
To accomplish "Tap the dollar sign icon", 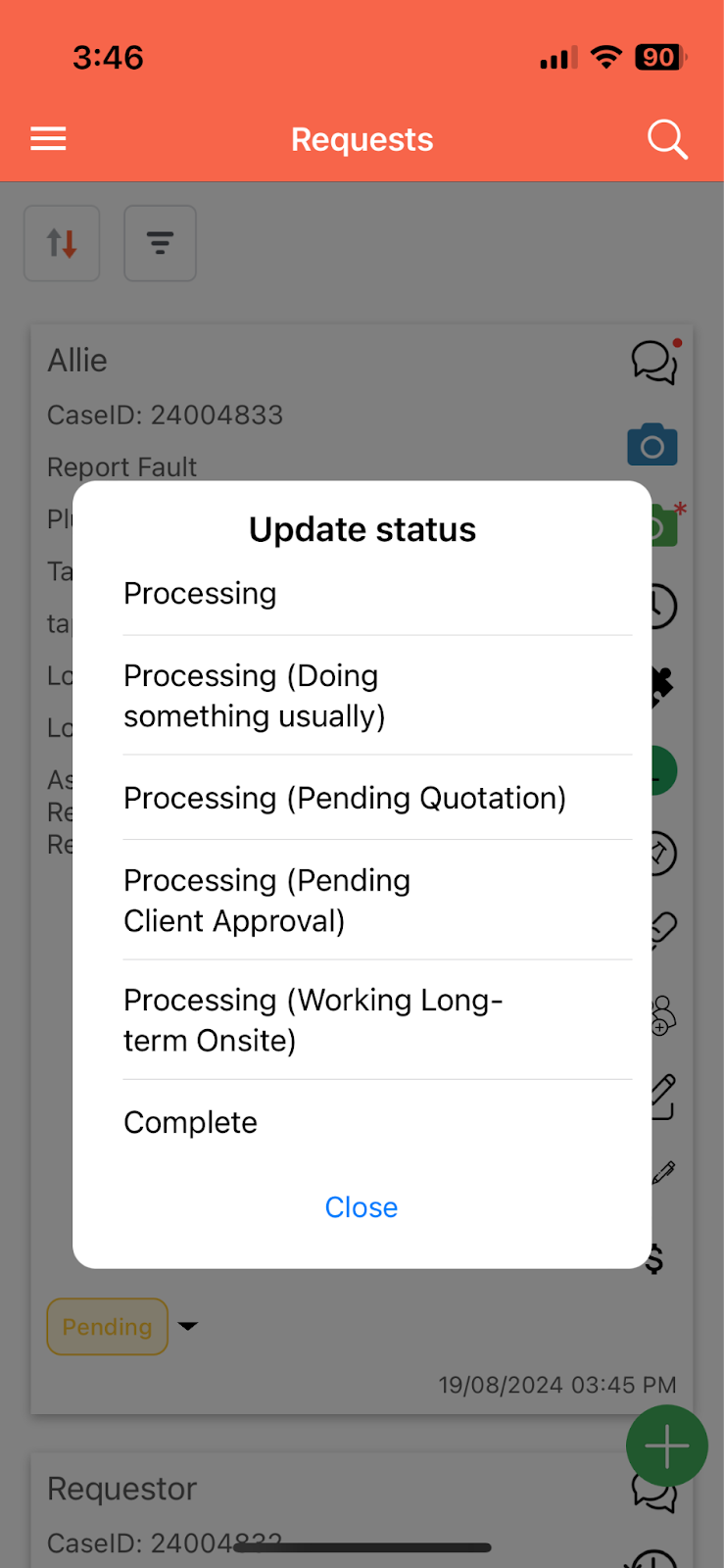I will point(655,1258).
